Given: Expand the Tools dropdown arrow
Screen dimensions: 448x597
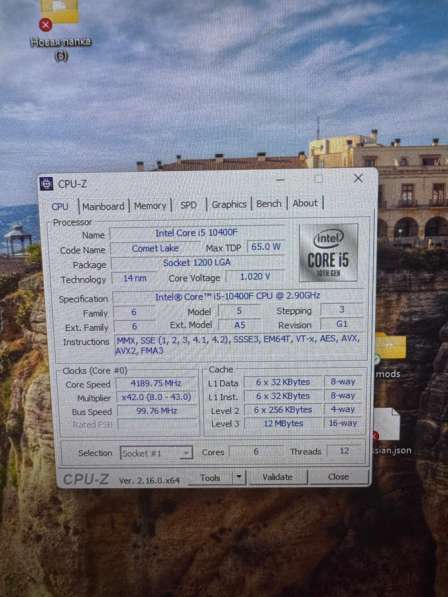Looking at the screenshot, I should (239, 477).
